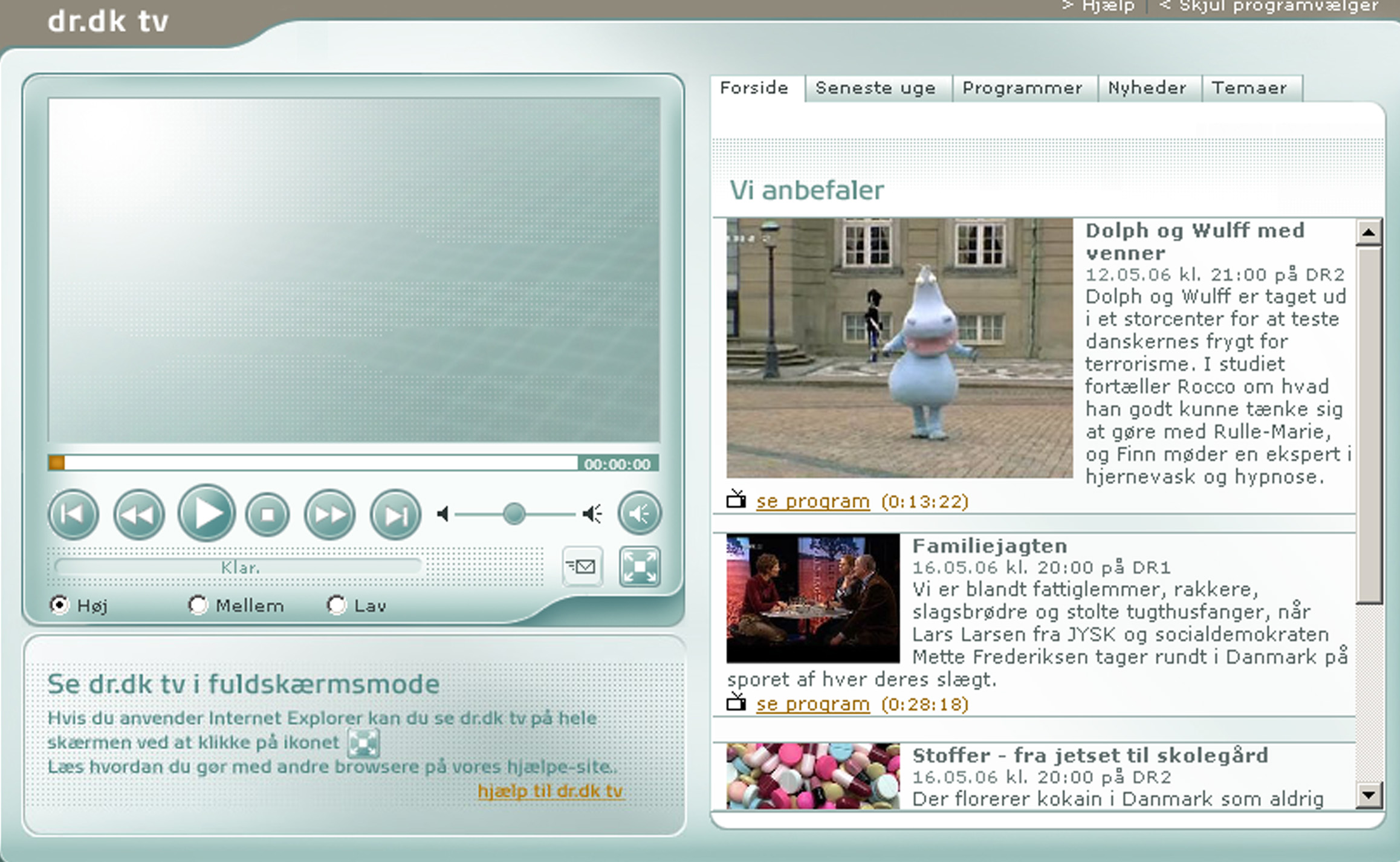Open the hjælp til dr.dk tv link

click(550, 791)
